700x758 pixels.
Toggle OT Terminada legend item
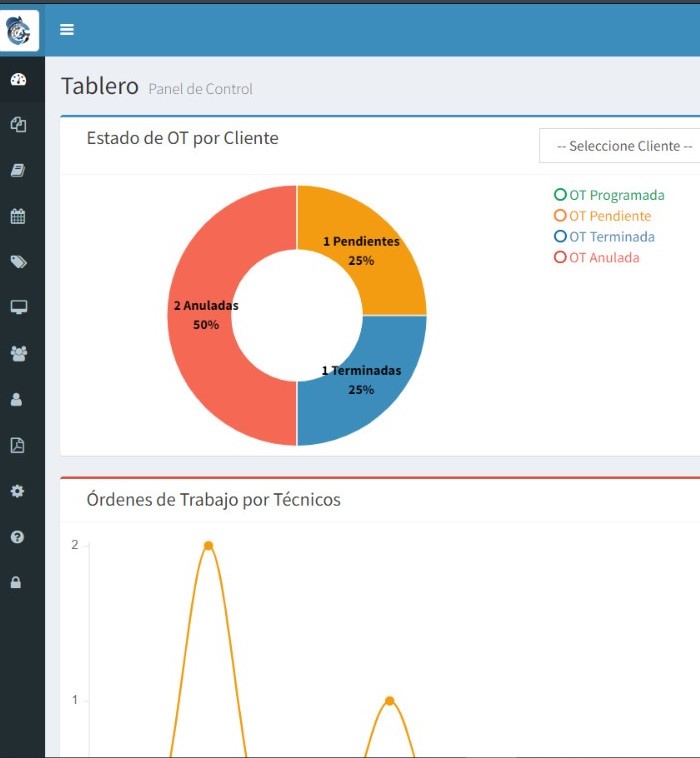tap(605, 237)
